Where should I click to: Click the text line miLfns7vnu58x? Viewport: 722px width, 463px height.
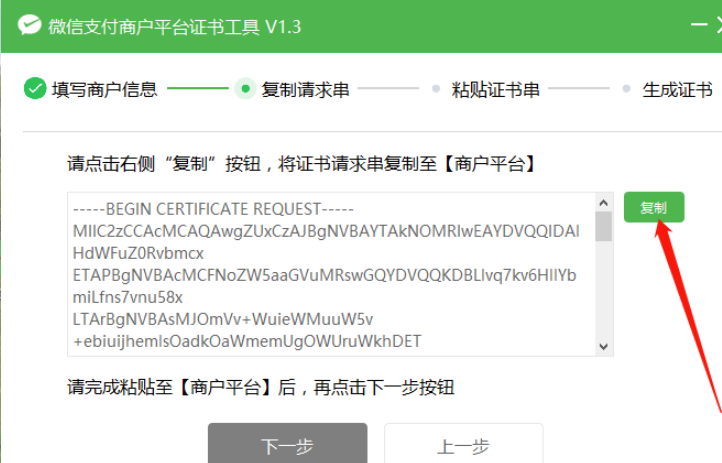click(x=128, y=297)
